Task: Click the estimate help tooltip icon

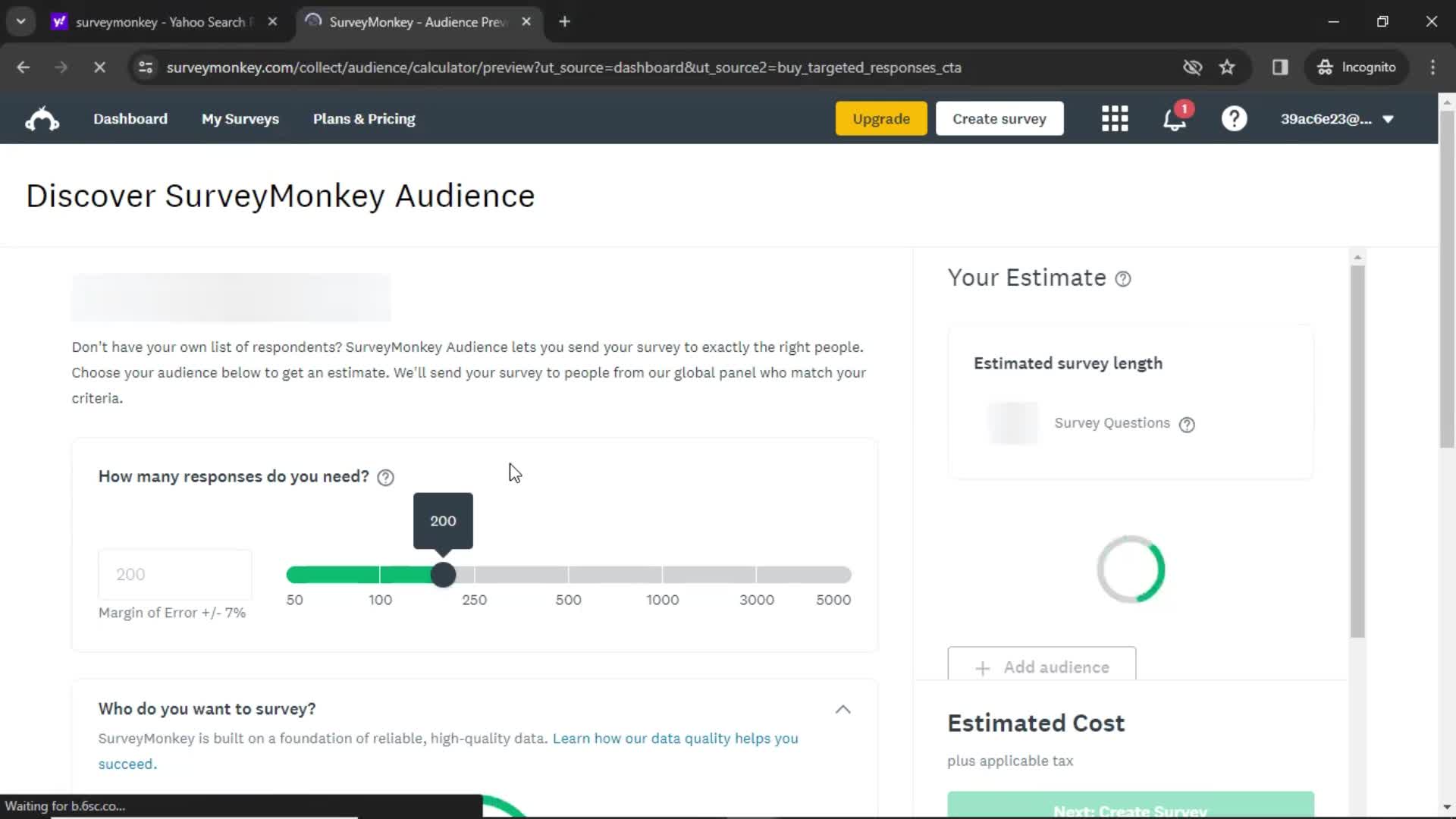Action: coord(1123,278)
